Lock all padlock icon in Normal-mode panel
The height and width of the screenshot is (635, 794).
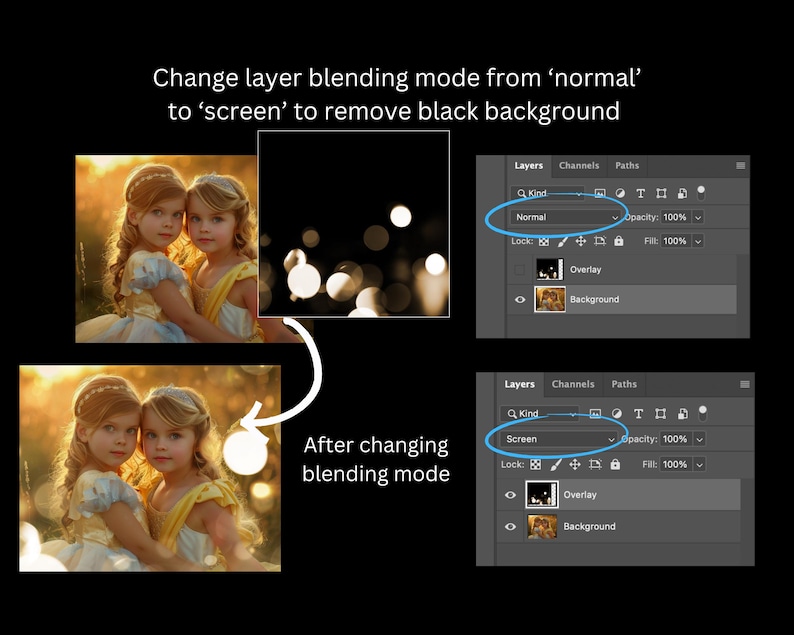[618, 241]
